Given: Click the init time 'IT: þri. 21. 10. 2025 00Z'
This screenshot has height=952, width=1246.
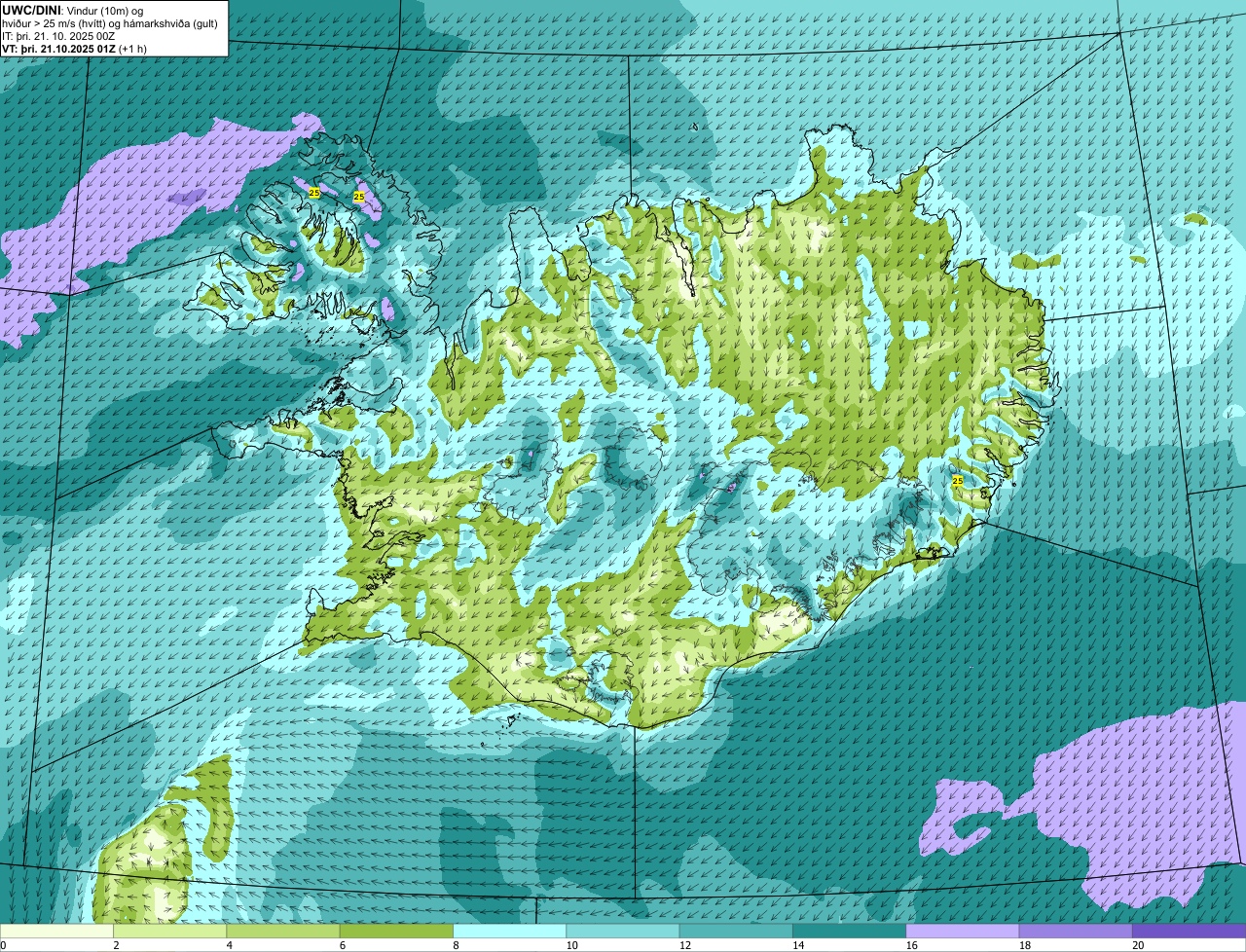Looking at the screenshot, I should (x=60, y=36).
